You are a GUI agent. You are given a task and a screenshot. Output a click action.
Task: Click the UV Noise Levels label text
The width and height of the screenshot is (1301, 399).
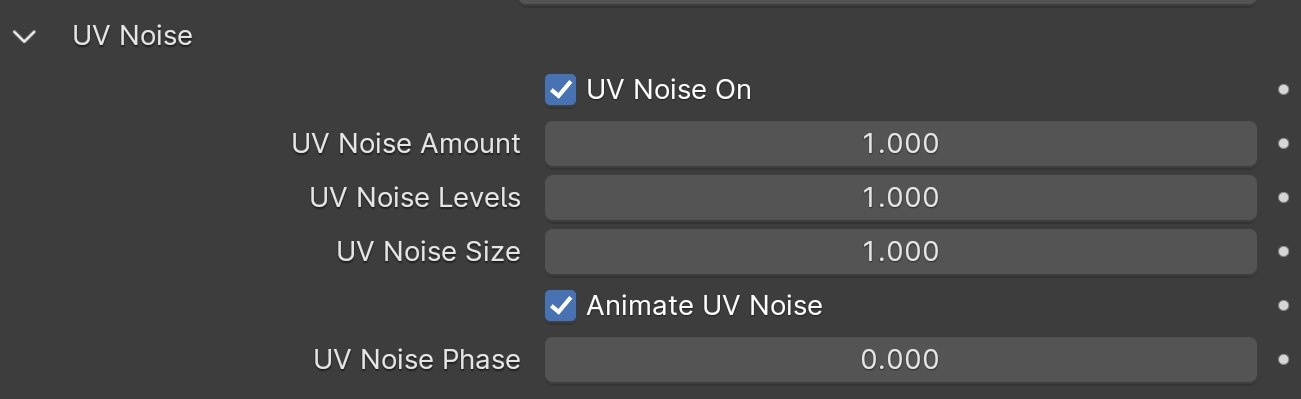click(415, 198)
